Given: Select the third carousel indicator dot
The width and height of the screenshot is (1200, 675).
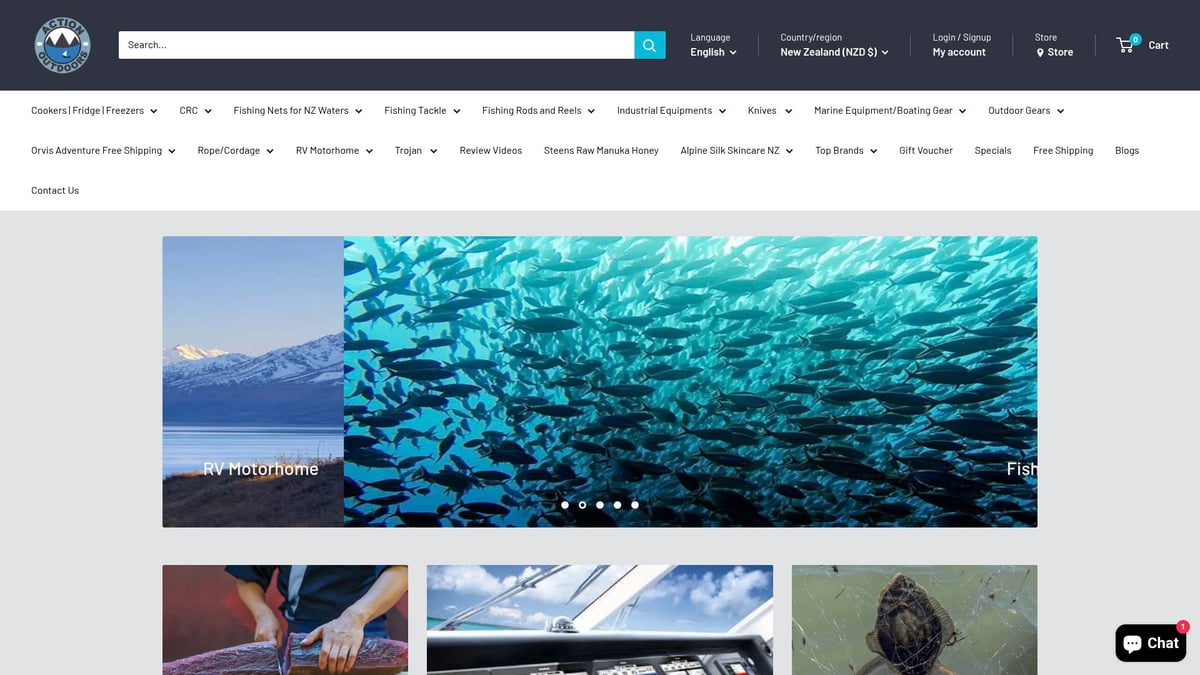Looking at the screenshot, I should tap(600, 505).
